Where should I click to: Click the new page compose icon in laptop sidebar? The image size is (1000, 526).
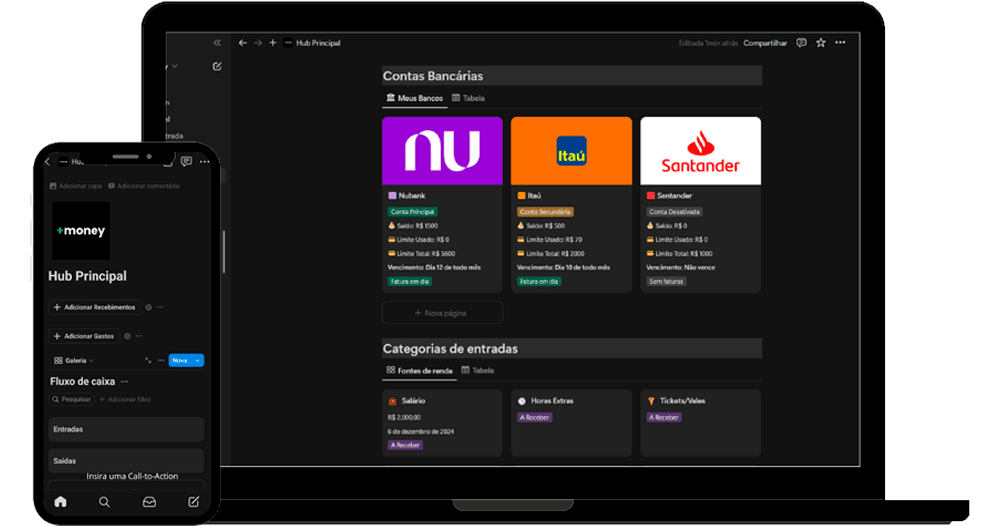(x=217, y=66)
